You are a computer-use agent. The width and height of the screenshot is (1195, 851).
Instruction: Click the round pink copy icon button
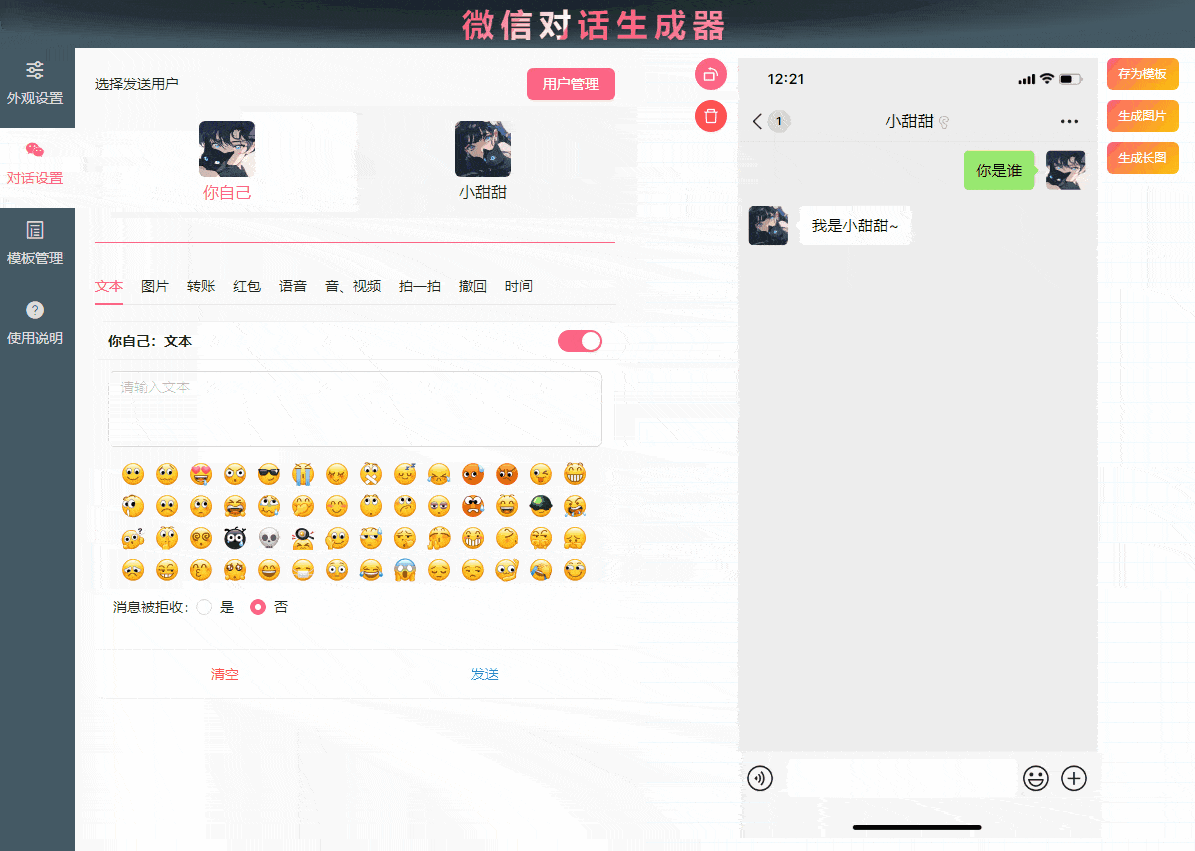[710, 75]
